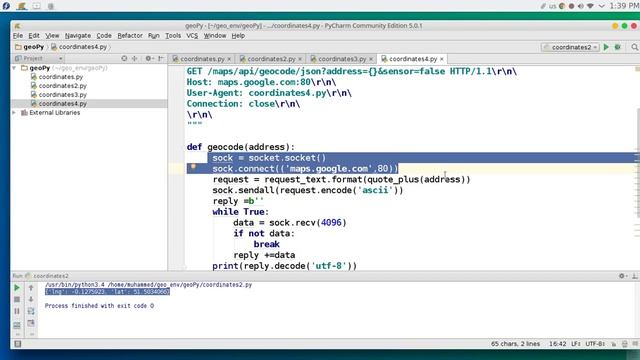Close the coordinates4.py editor tab
This screenshot has width=640, height=360.
442,59
